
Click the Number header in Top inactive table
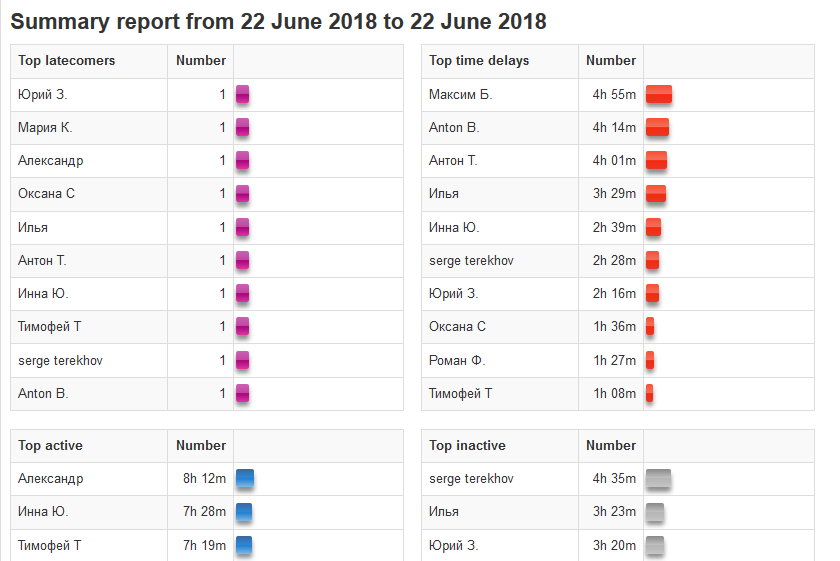click(611, 446)
